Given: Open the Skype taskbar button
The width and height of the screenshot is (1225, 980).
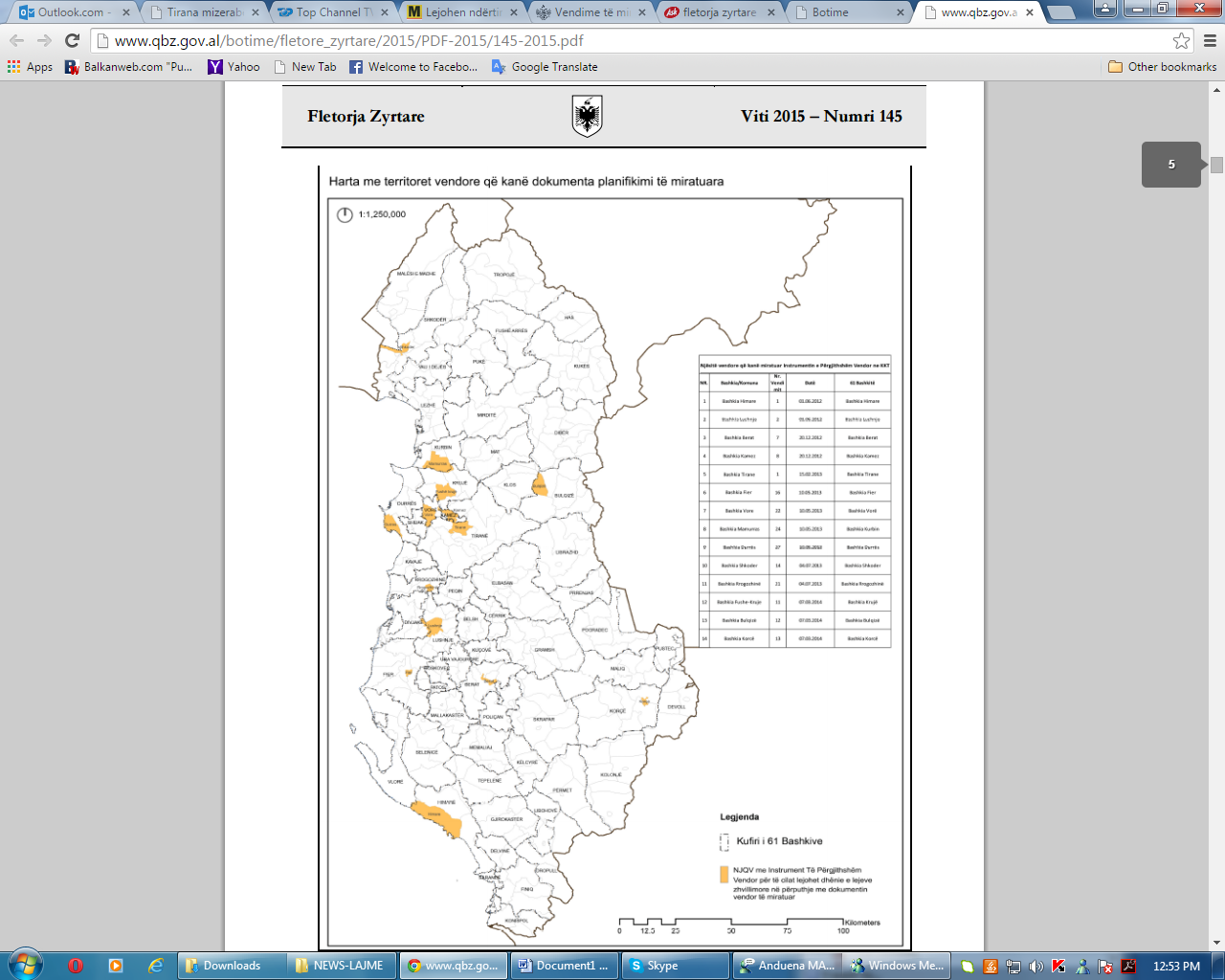Looking at the screenshot, I should coord(674,966).
